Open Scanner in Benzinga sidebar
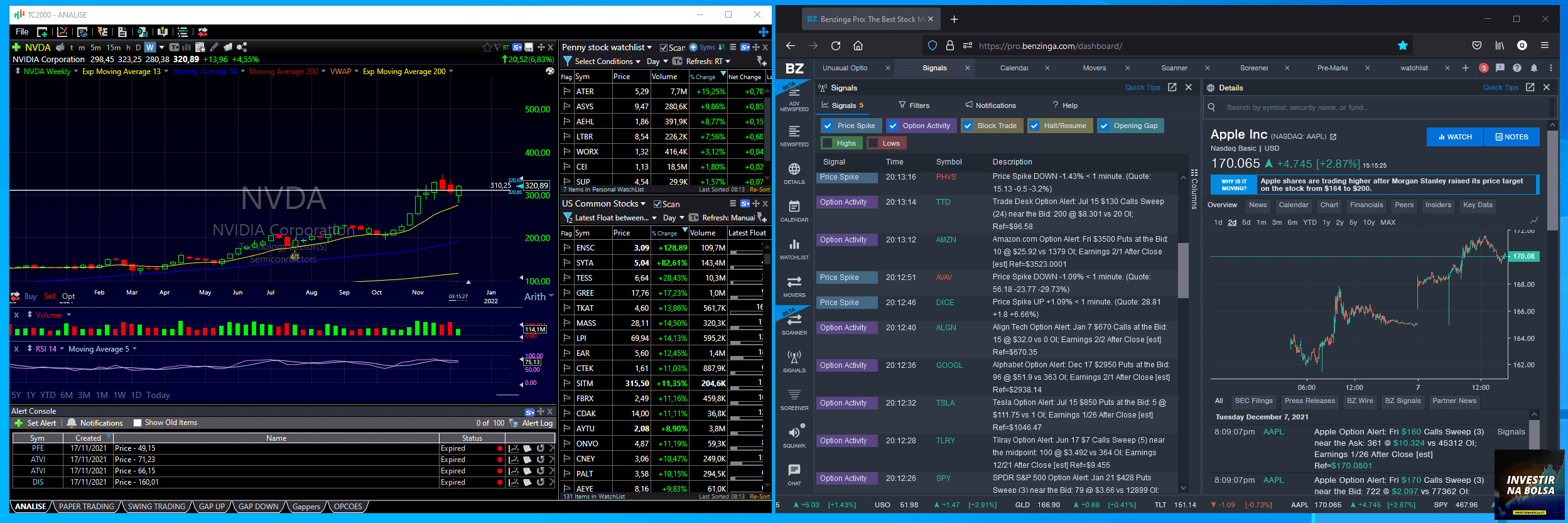The height and width of the screenshot is (523, 1568). [794, 324]
